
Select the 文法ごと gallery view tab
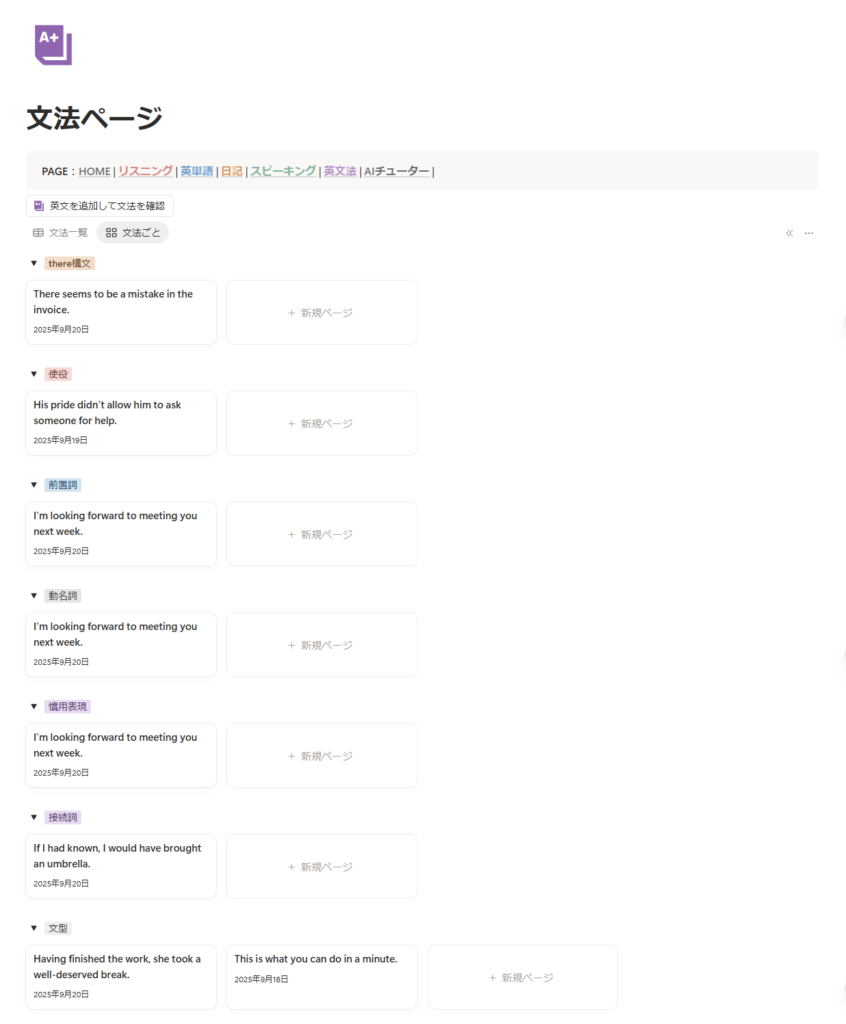(133, 233)
